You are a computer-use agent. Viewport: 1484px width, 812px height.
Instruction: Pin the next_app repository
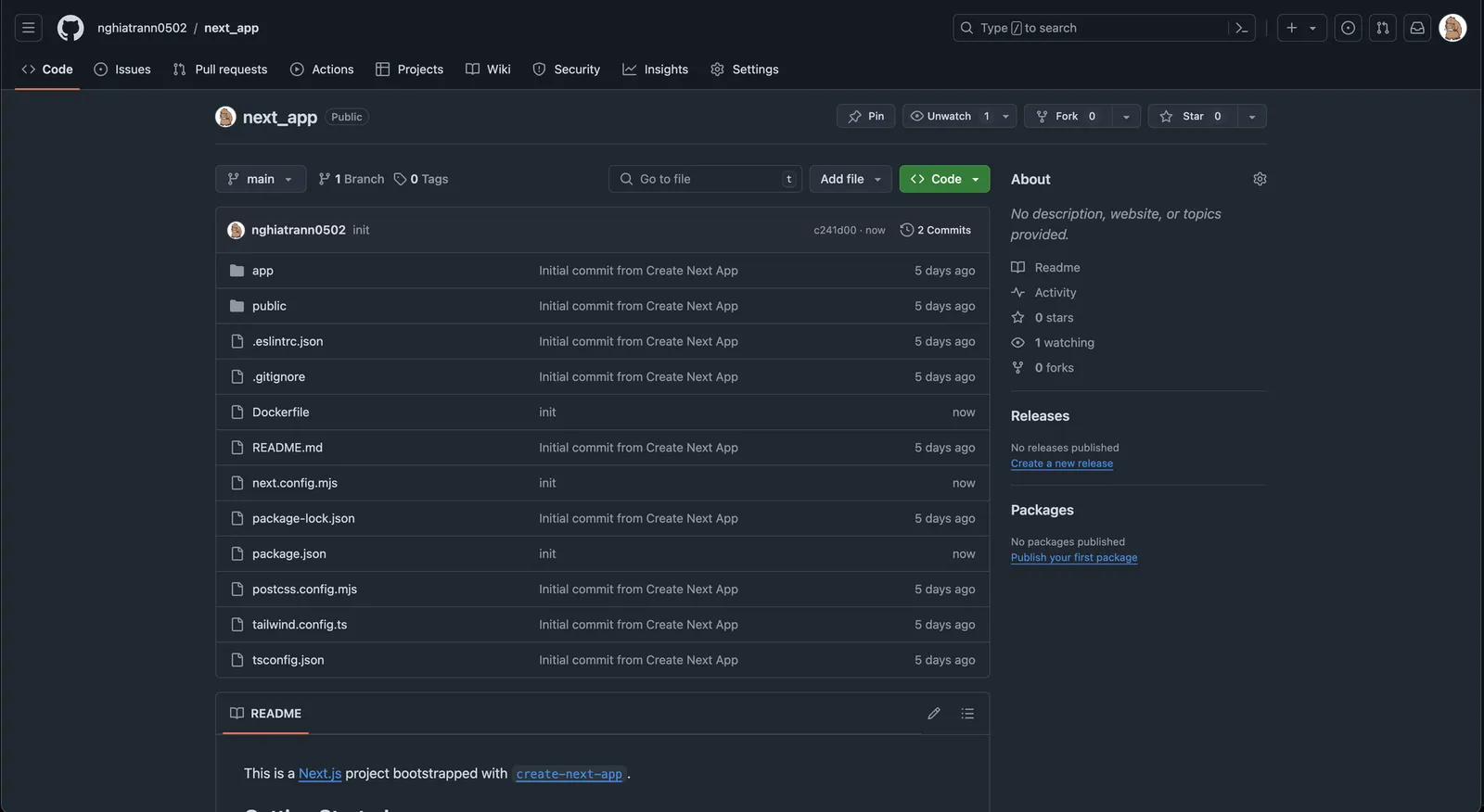coord(866,116)
